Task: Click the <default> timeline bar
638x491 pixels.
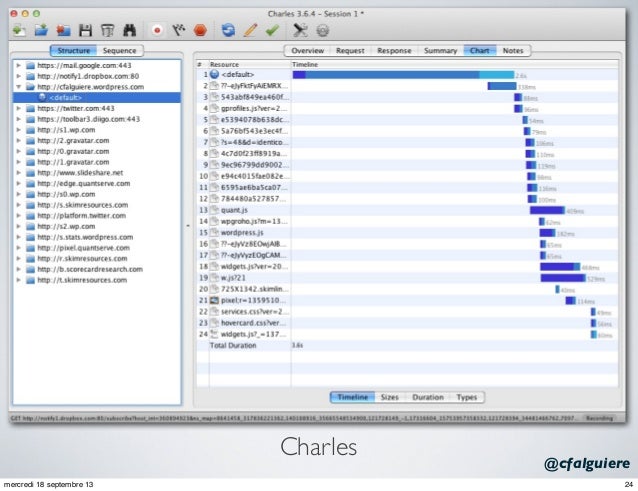Action: click(403, 75)
